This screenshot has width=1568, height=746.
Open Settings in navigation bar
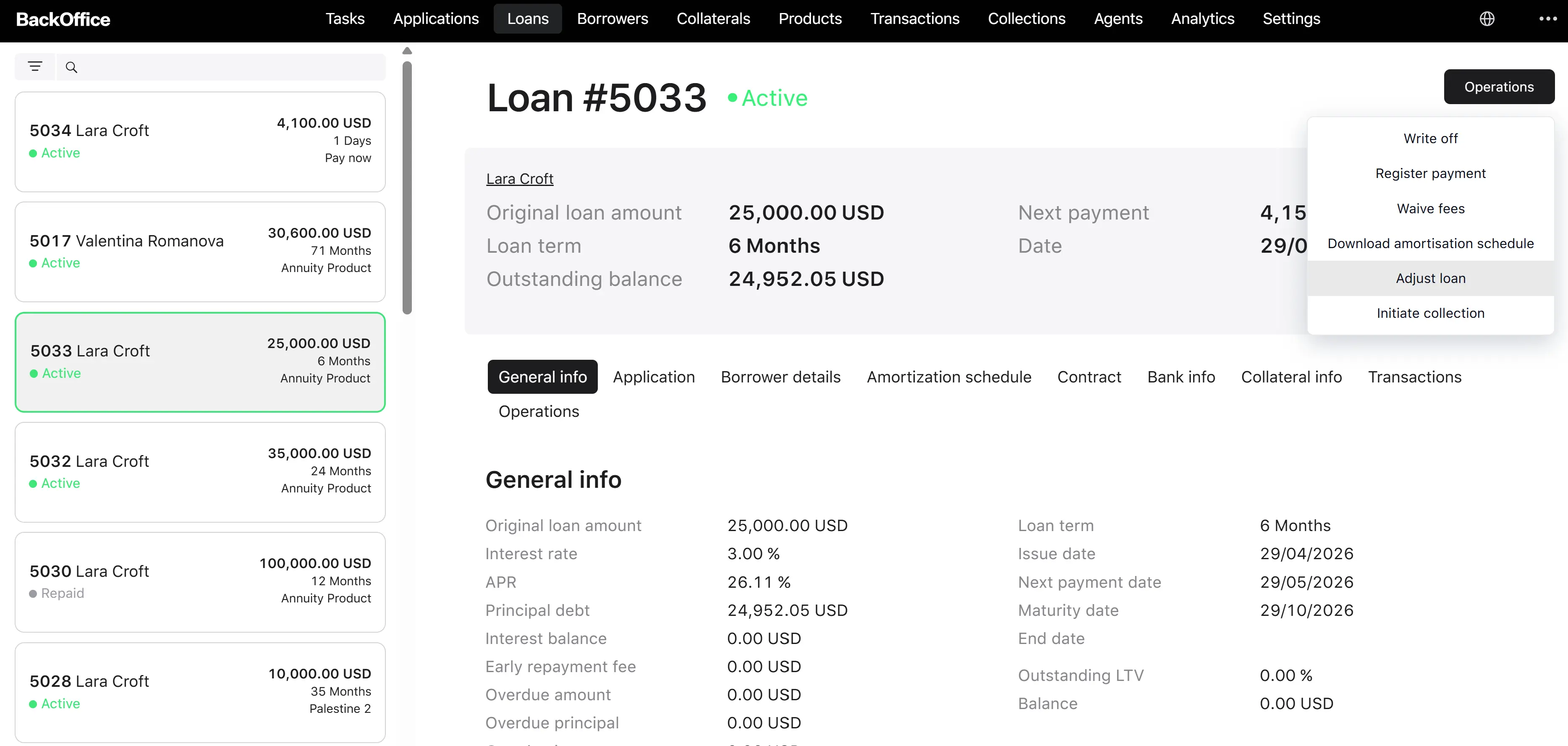pos(1291,19)
